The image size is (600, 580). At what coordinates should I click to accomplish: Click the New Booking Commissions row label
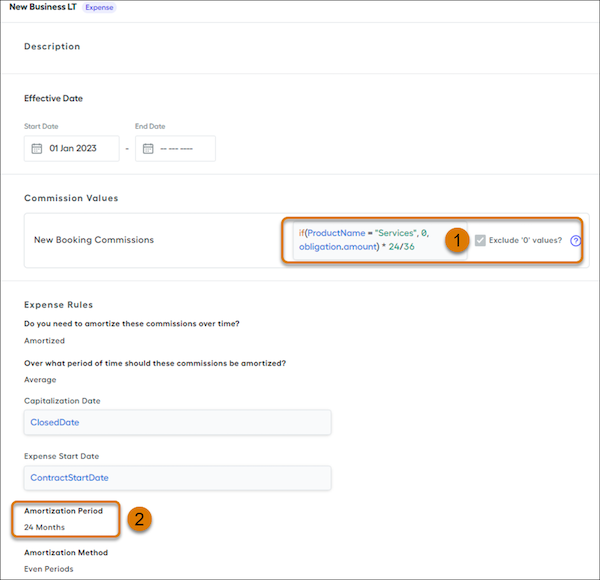(94, 240)
